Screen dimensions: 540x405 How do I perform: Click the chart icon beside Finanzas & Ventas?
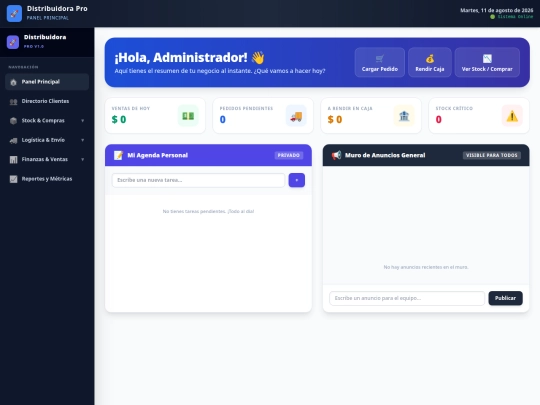[13, 159]
